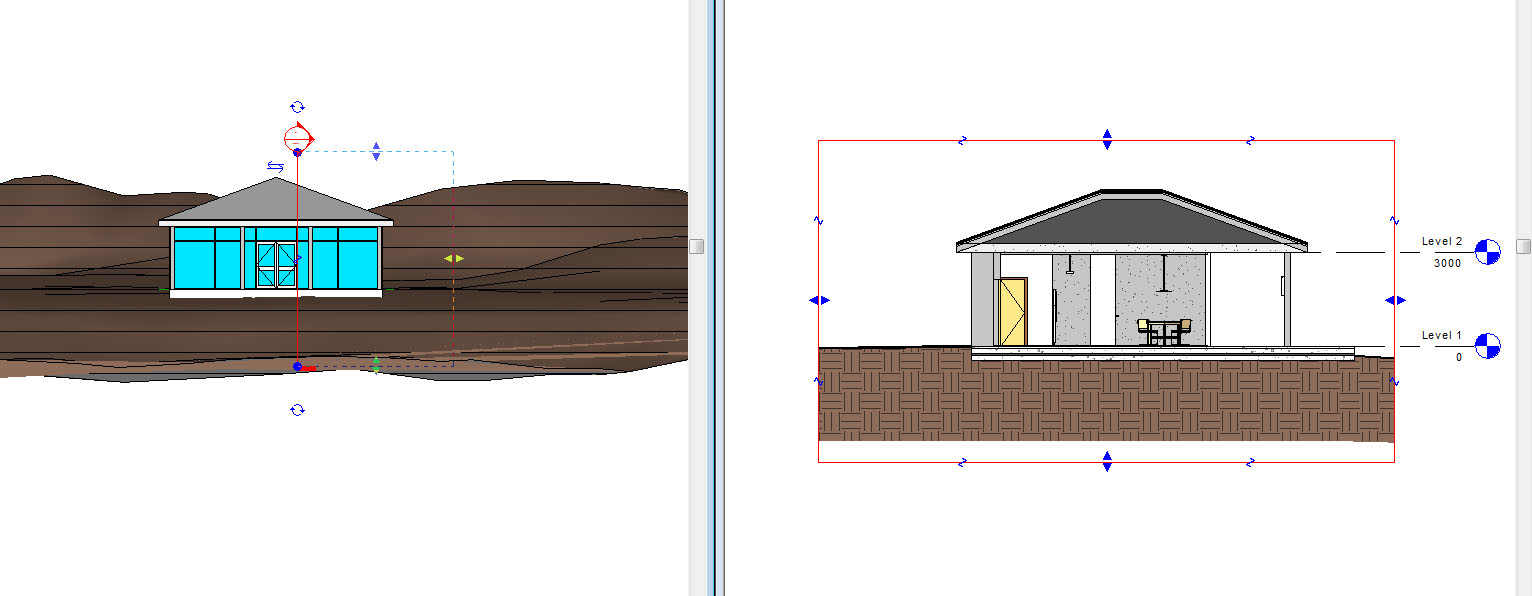Click the left view's vertical scrollbar thumb

[x=697, y=246]
